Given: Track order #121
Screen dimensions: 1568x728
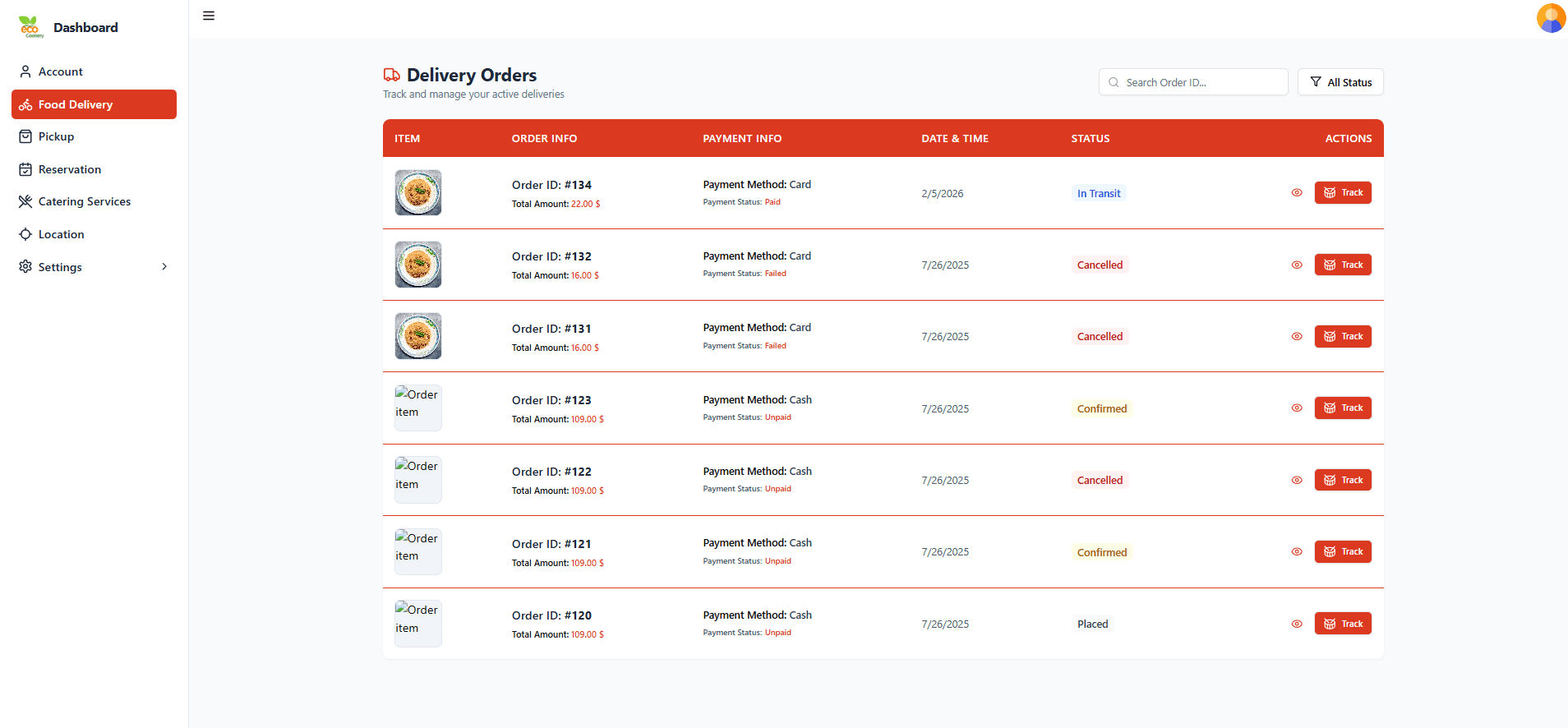Looking at the screenshot, I should (1343, 552).
